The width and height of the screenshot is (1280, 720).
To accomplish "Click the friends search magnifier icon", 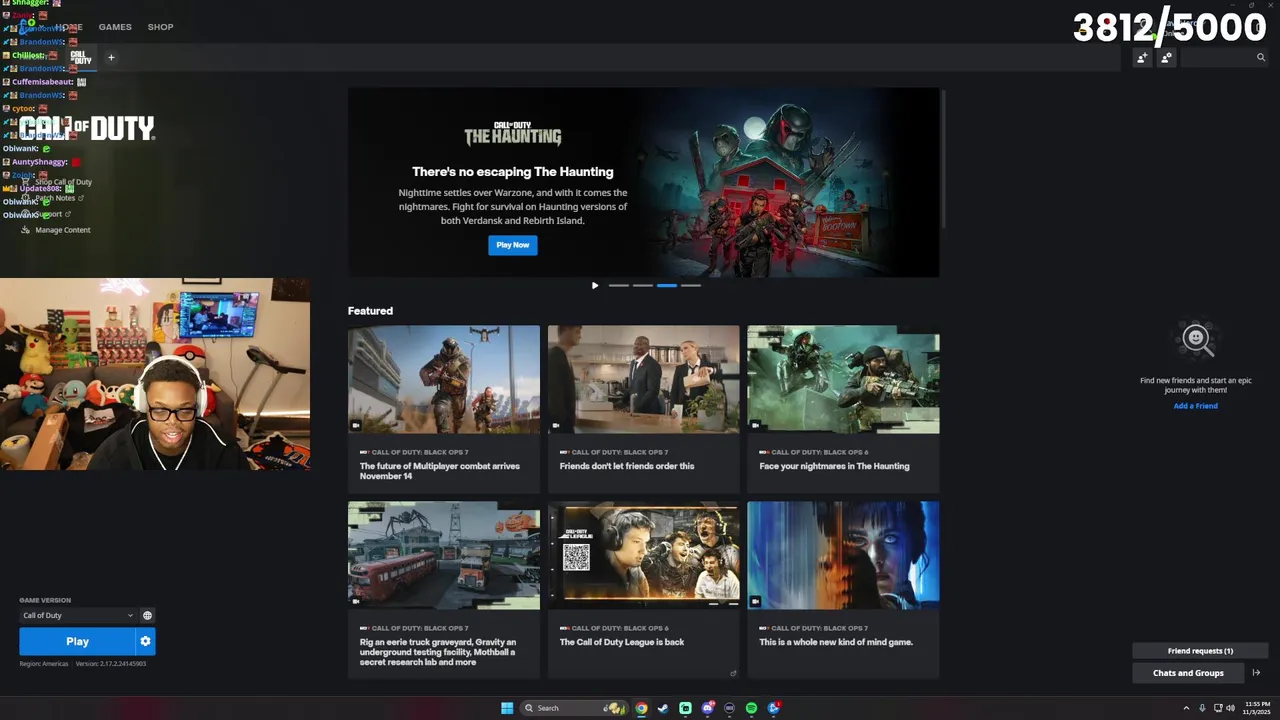I will (1261, 58).
